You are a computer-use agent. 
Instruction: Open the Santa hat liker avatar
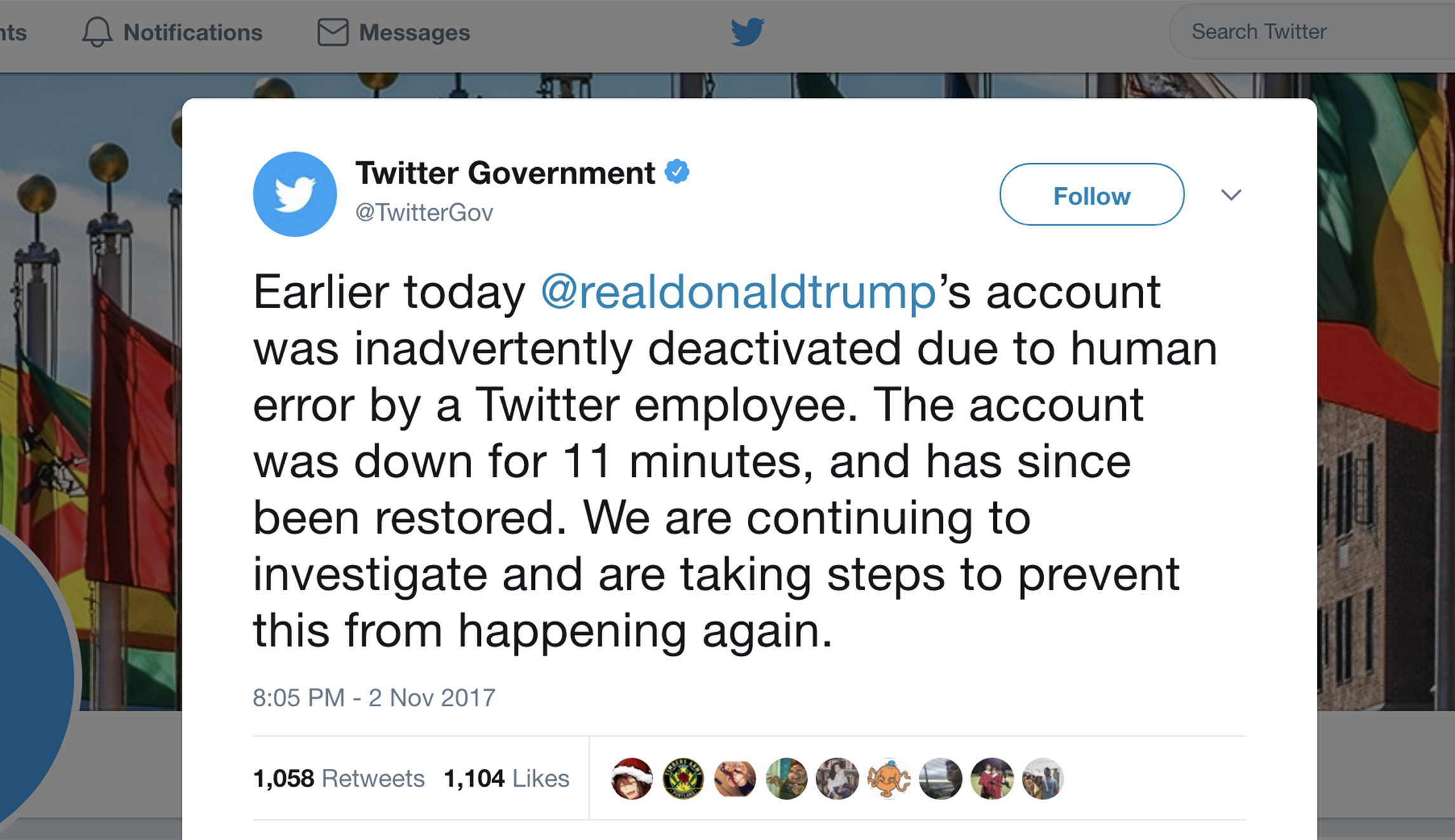(x=632, y=778)
